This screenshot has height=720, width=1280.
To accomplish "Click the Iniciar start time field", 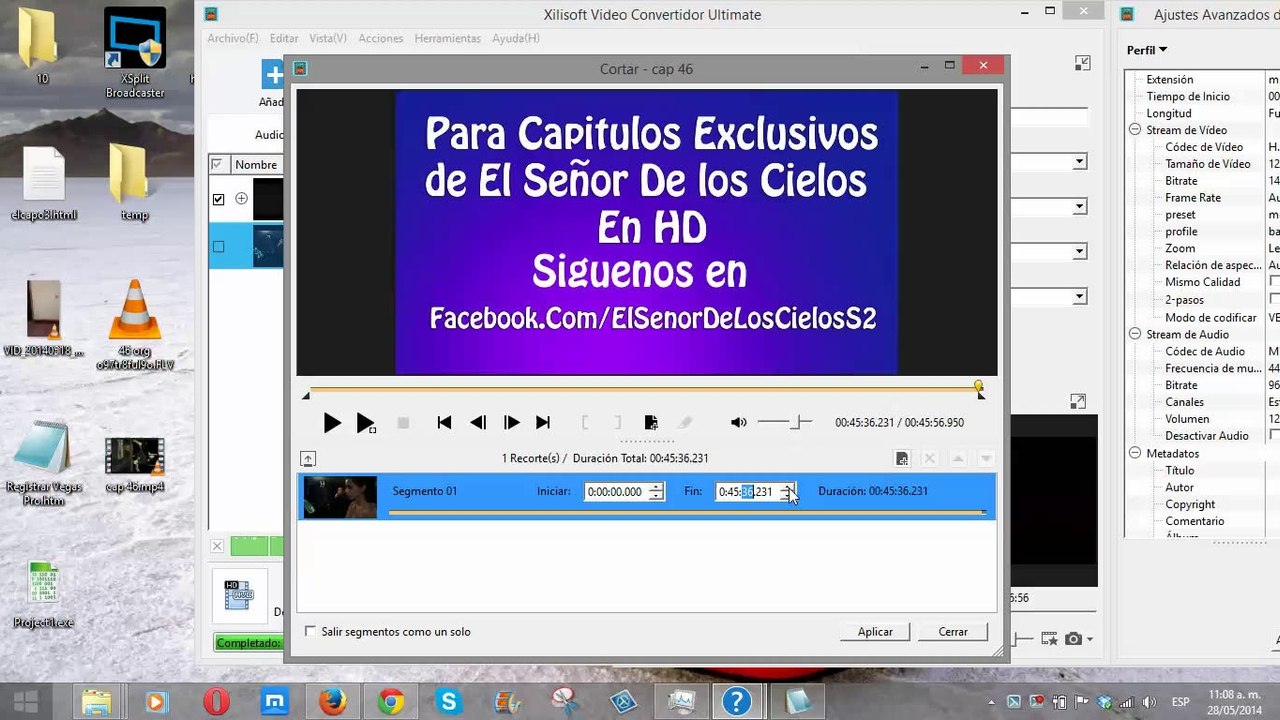I will pyautogui.click(x=616, y=492).
